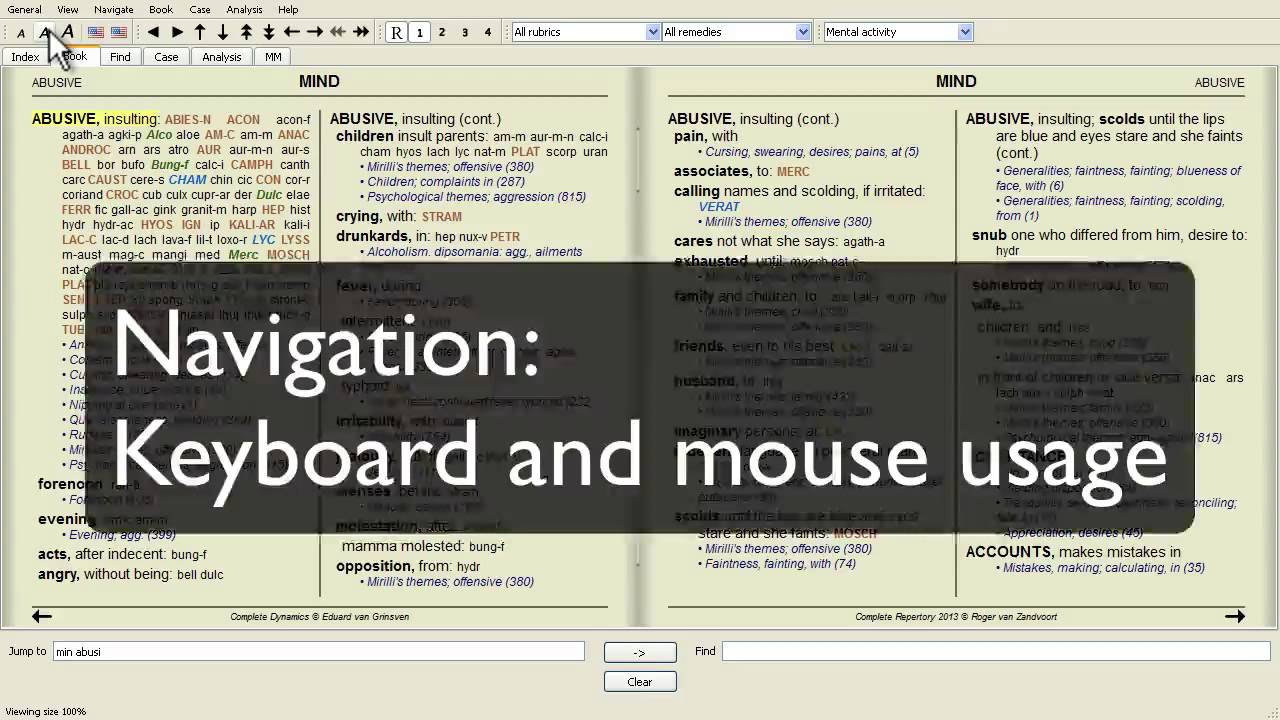The image size is (1280, 720).
Task: Follow the 'Evening; agg. (399)' reference
Action: point(122,535)
